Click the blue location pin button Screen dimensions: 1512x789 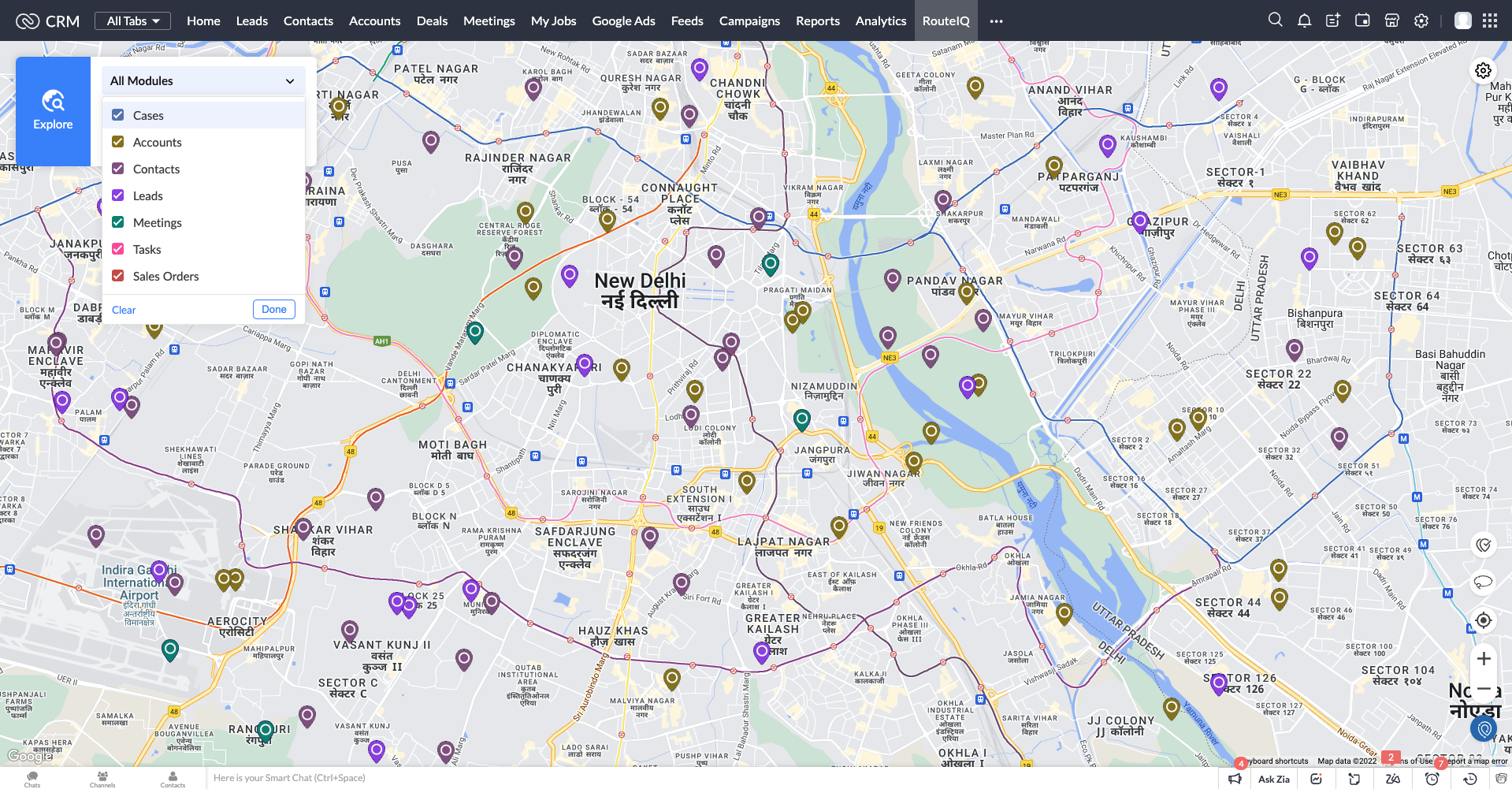tap(1484, 729)
